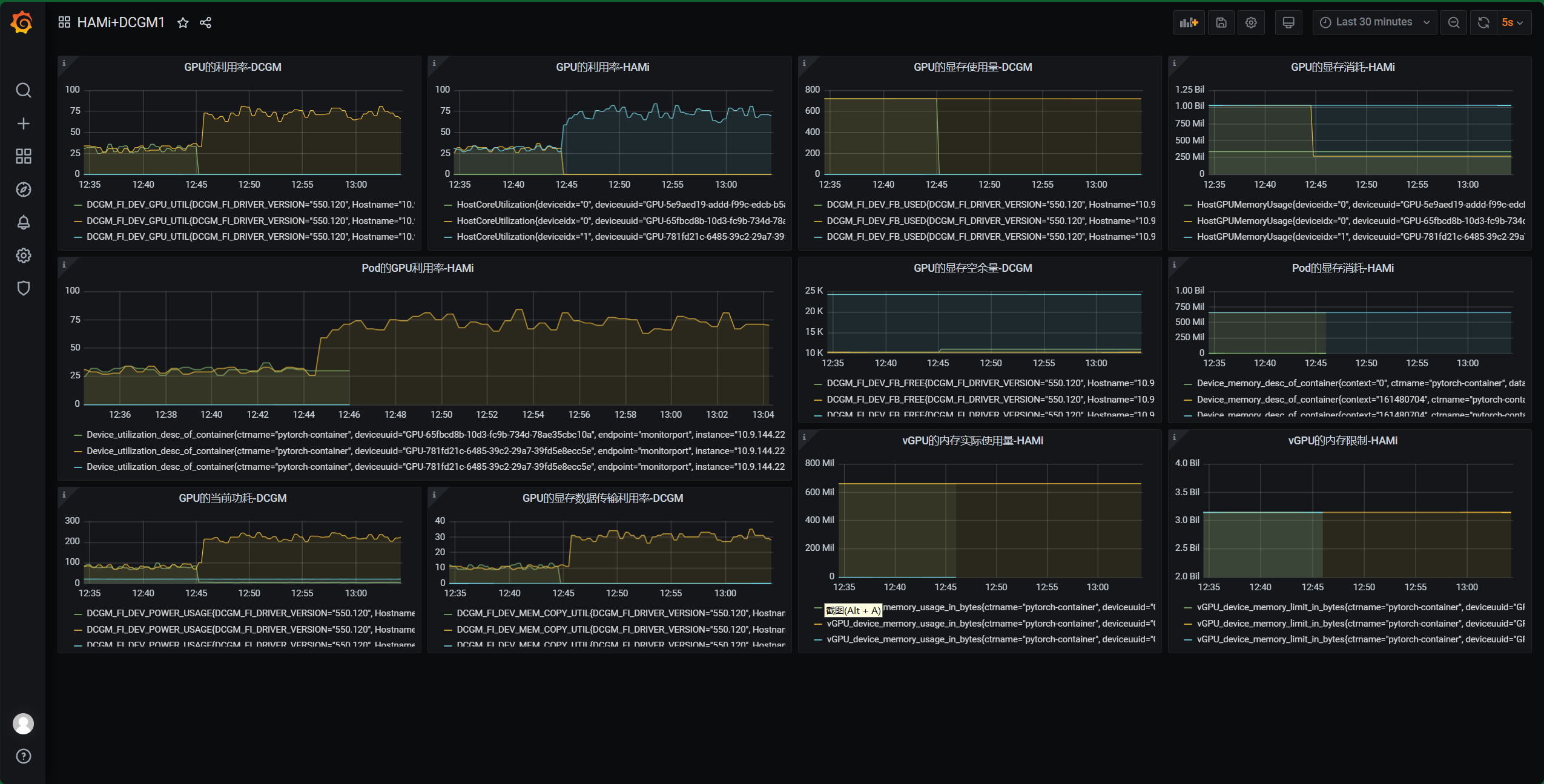Toggle HostCoreUtilization GPU-781fd21c legend series
This screenshot has height=784, width=1544.
621,237
